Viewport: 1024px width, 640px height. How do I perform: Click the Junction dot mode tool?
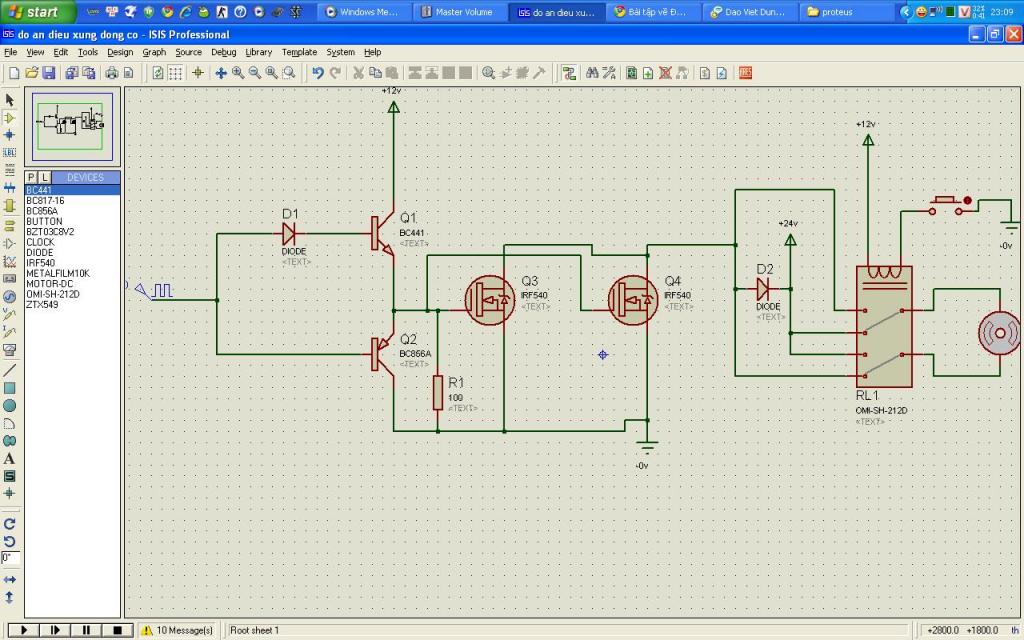click(10, 134)
